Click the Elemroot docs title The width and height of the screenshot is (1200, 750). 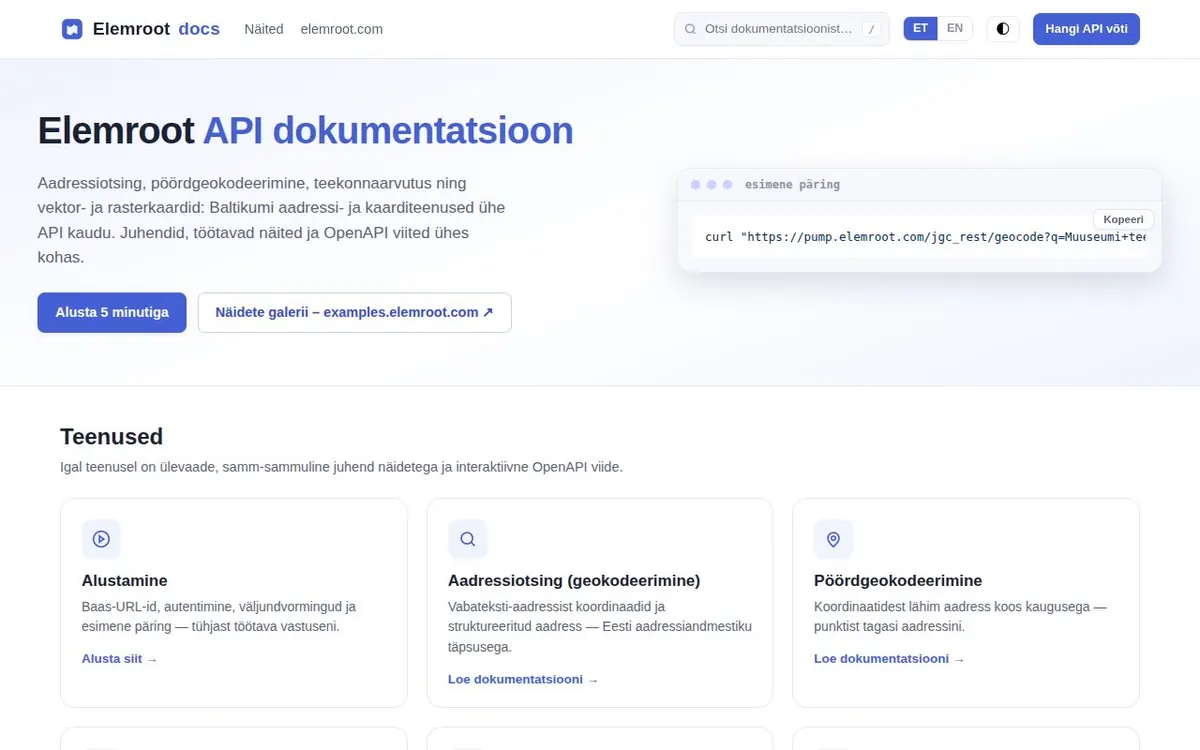tap(156, 29)
